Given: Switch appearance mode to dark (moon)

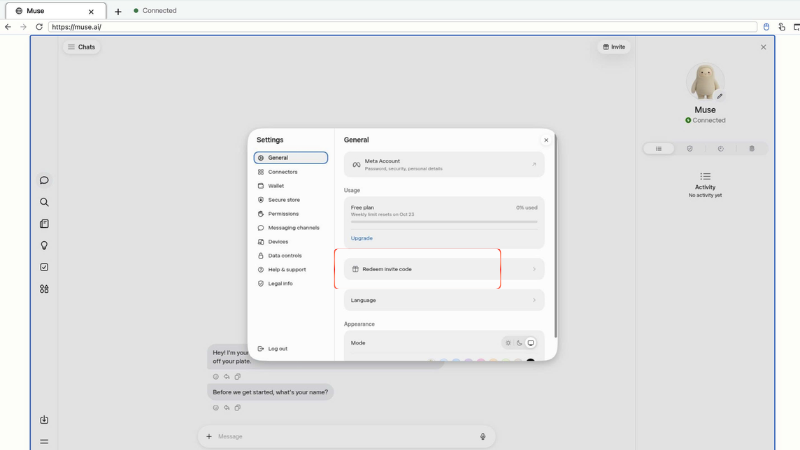Looking at the screenshot, I should (x=519, y=343).
